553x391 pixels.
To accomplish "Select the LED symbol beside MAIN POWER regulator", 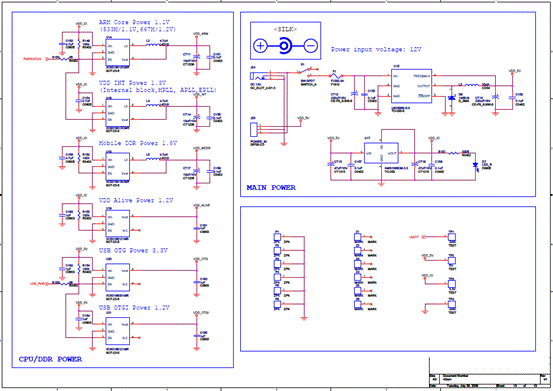I will (x=475, y=165).
